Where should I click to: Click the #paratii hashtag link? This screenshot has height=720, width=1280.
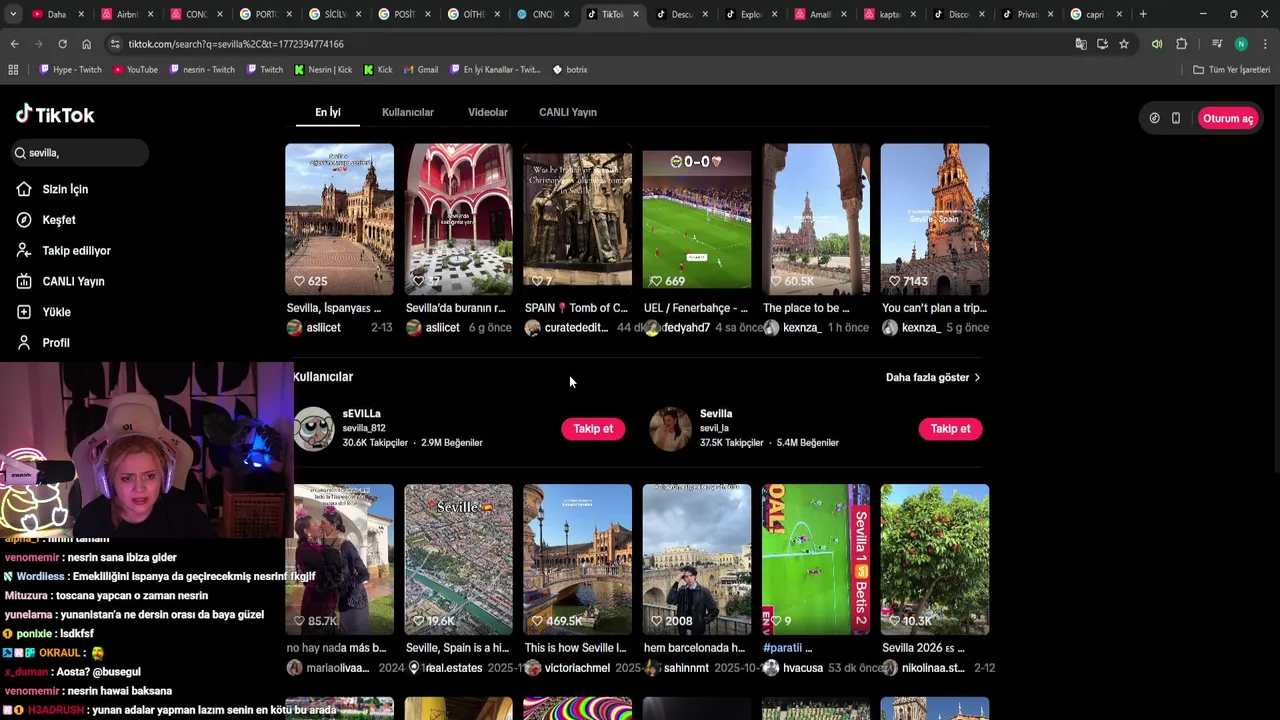(x=784, y=648)
